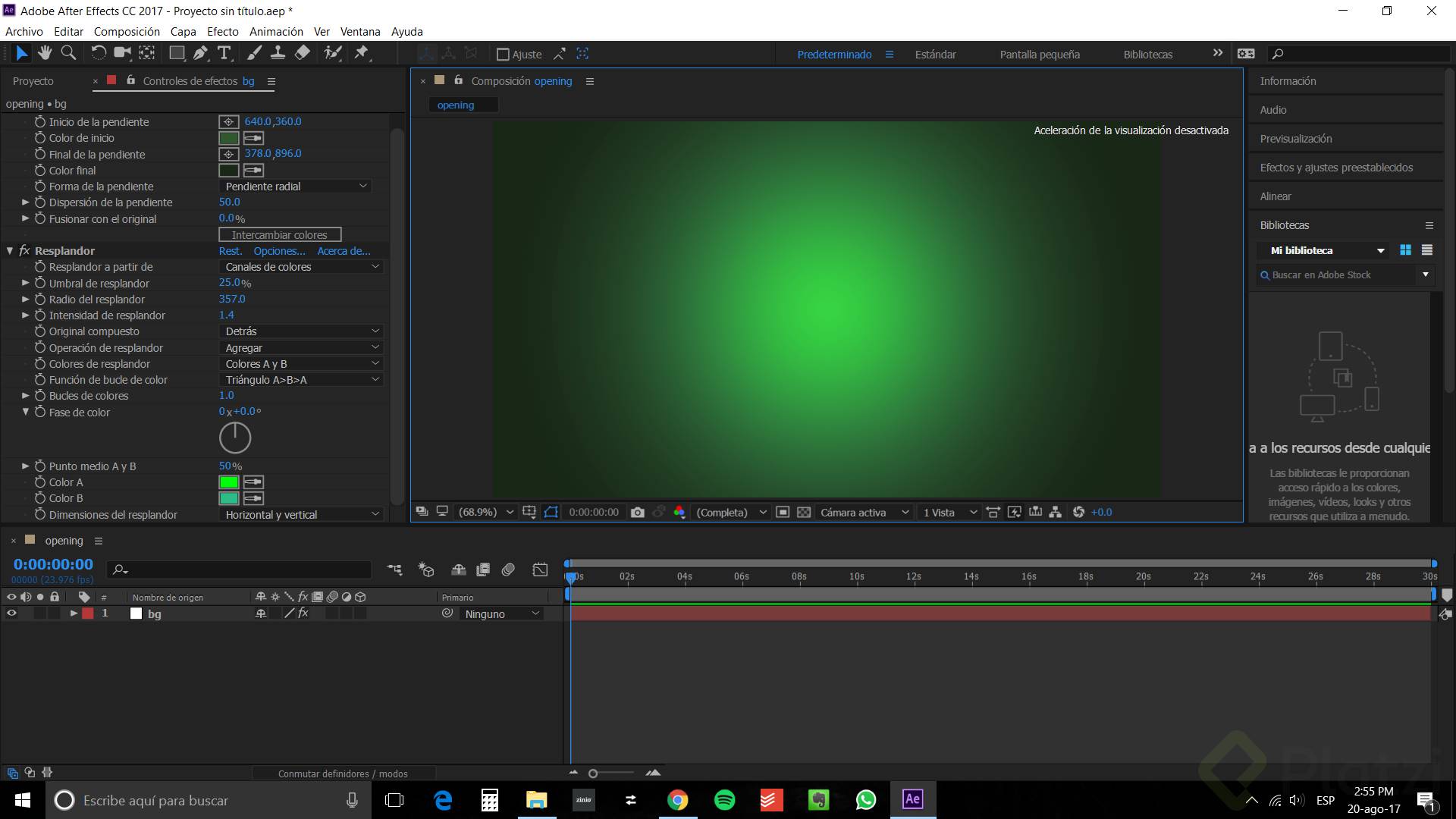Viewport: 1456px width, 819px height.
Task: Click the Color A green swatch
Action: point(228,482)
